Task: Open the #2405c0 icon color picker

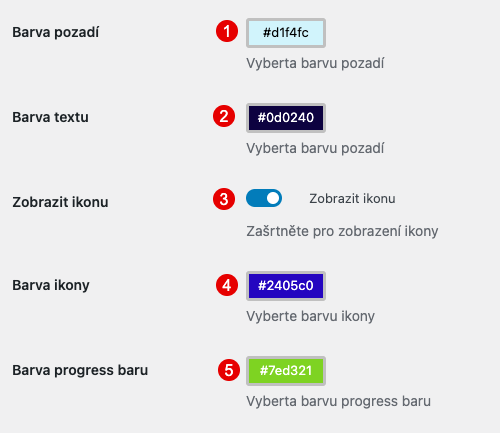Action: [286, 286]
